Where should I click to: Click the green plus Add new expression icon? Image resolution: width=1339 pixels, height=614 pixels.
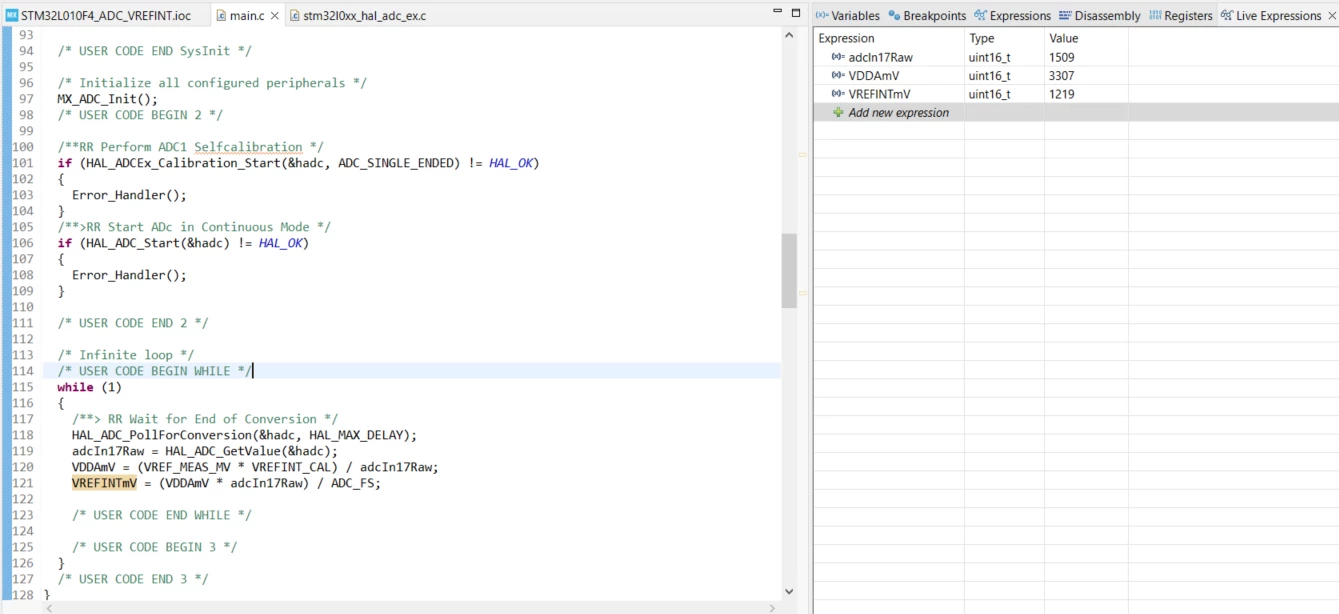[838, 113]
